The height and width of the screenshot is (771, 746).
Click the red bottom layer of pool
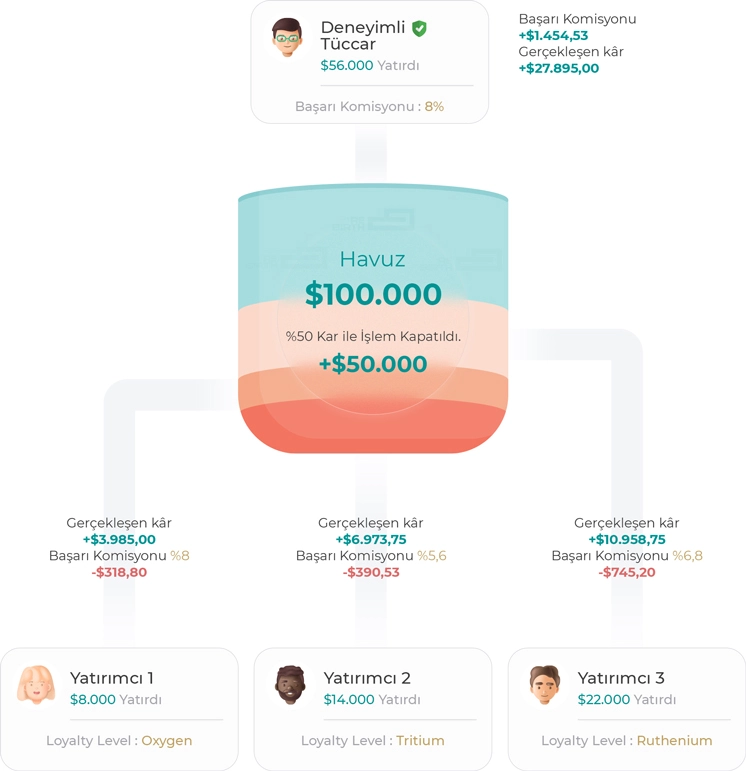click(x=373, y=432)
